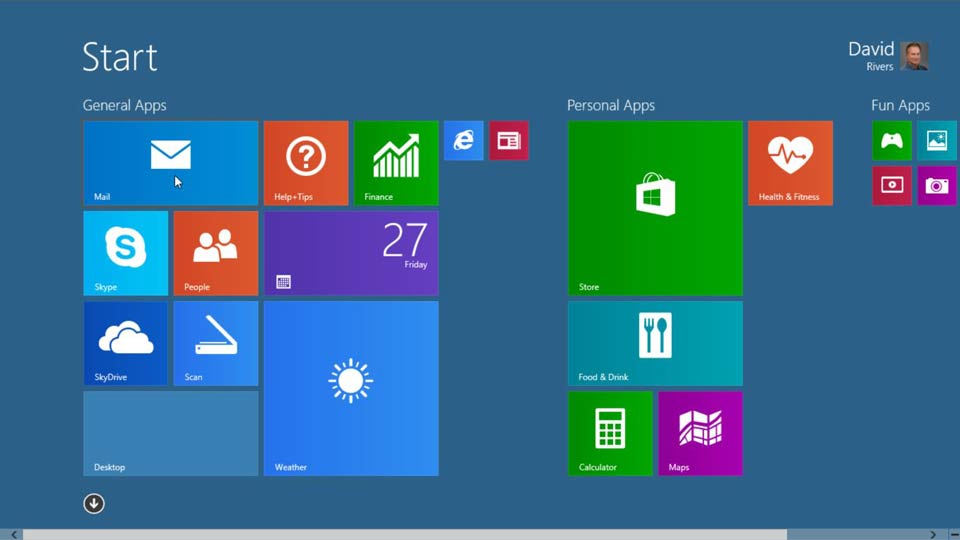Image resolution: width=960 pixels, height=540 pixels.
Task: Open the green Games controller tile
Action: (x=892, y=141)
